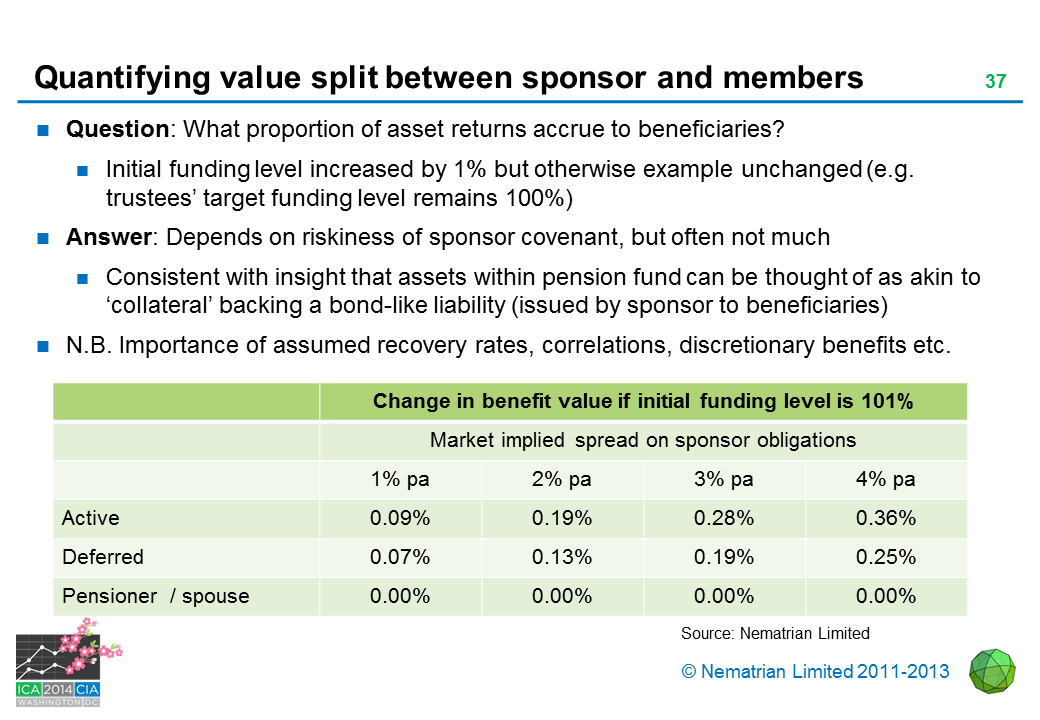The height and width of the screenshot is (720, 1040).
Task: Click the Deferred 0.13% cell
Action: (x=562, y=557)
